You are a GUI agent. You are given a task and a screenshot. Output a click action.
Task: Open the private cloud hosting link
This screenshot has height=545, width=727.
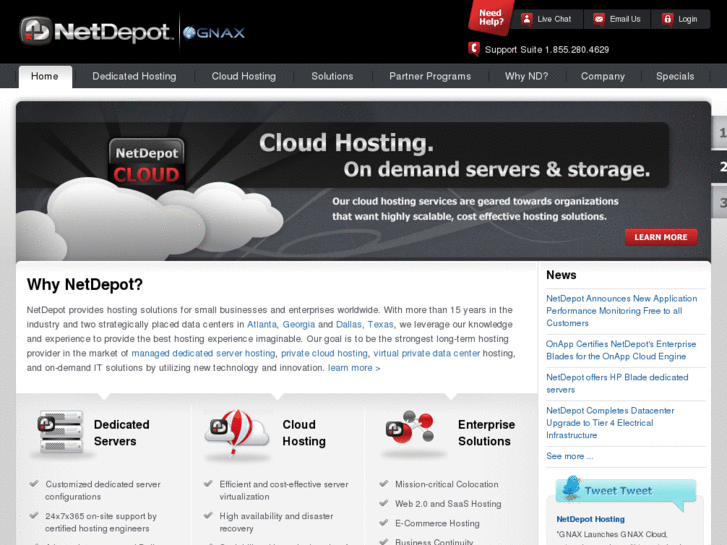324,353
